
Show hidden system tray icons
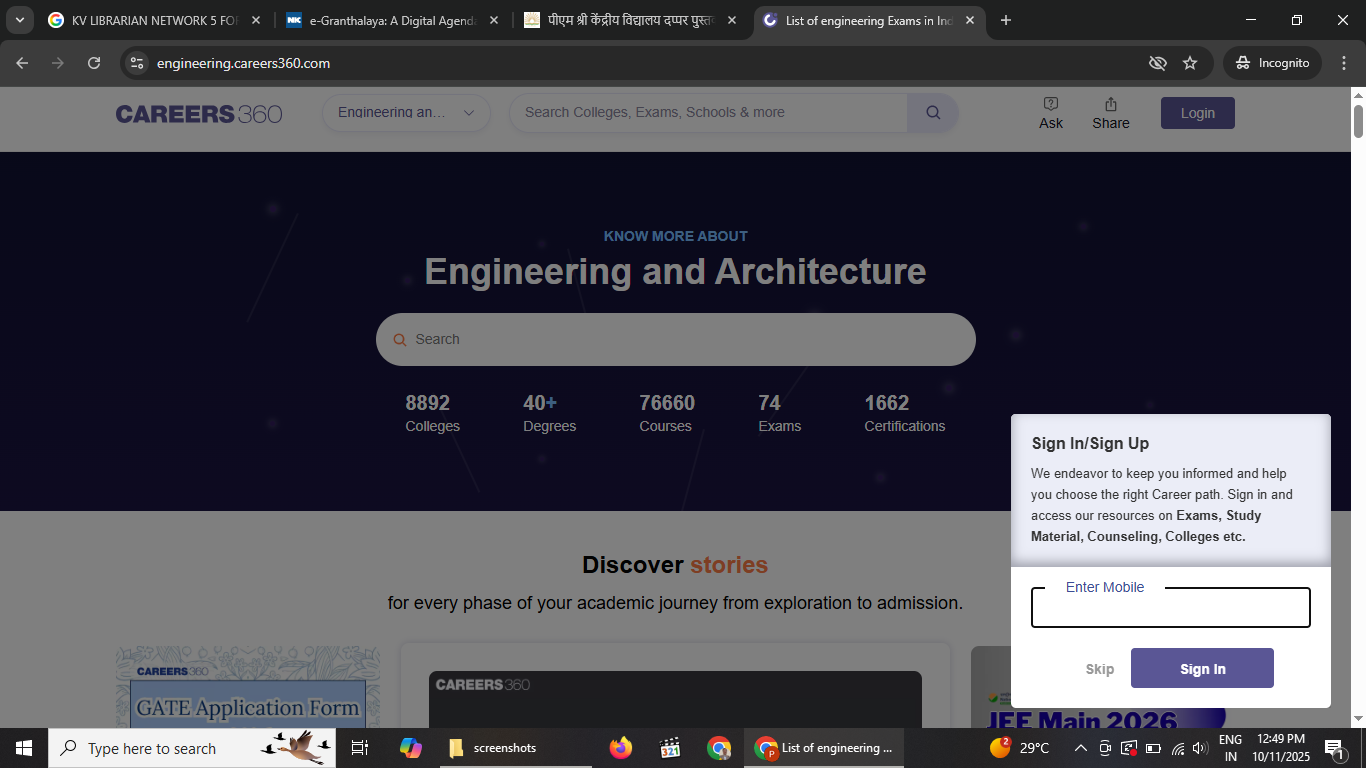pyautogui.click(x=1080, y=748)
